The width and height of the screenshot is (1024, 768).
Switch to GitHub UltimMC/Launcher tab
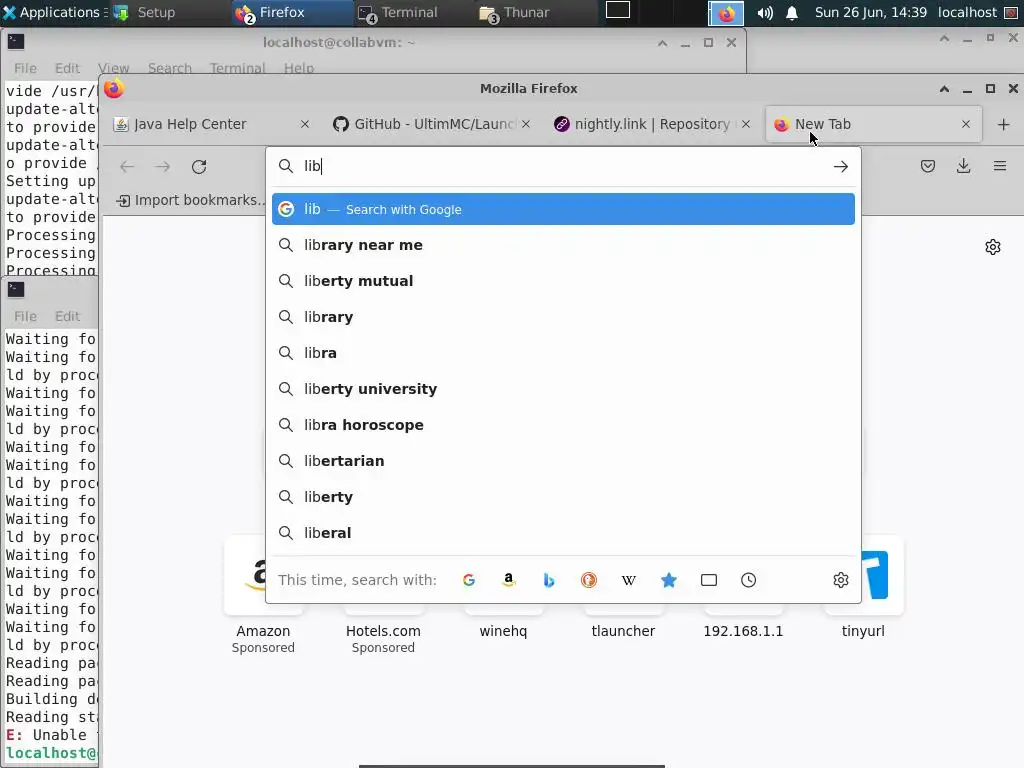coord(431,124)
